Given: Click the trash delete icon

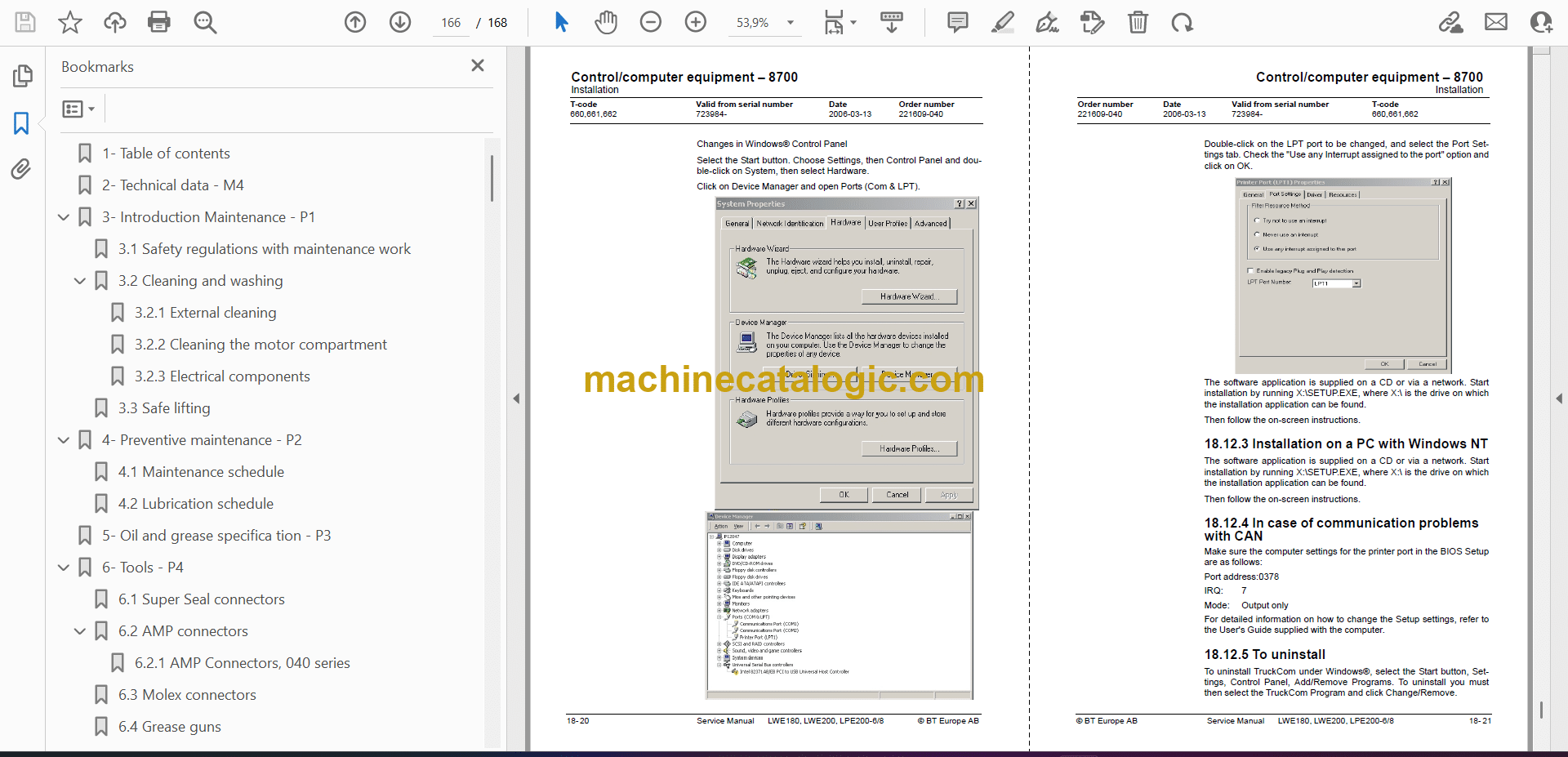Looking at the screenshot, I should 1138,22.
